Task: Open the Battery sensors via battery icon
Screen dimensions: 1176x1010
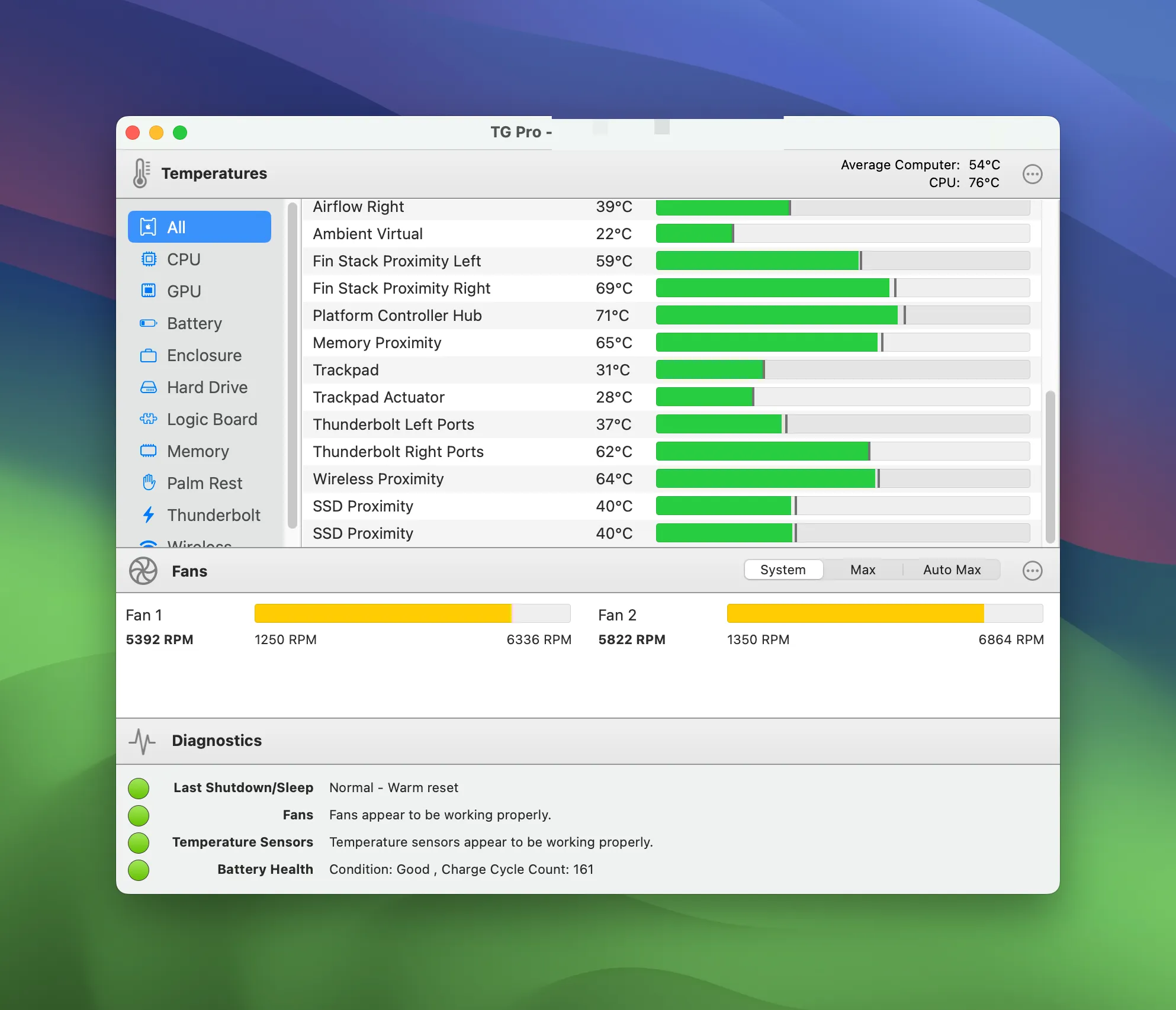Action: (x=149, y=323)
